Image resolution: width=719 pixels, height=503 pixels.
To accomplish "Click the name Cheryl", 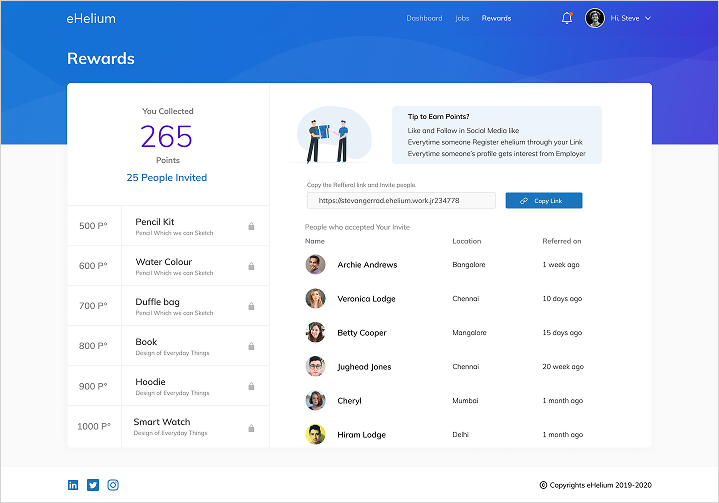I will (349, 401).
